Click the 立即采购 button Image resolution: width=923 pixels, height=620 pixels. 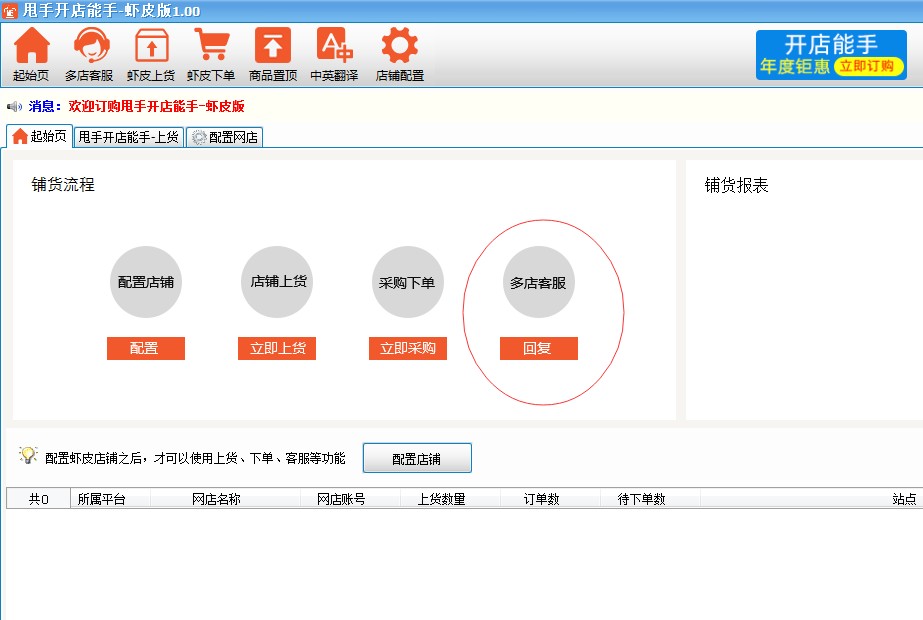407,348
